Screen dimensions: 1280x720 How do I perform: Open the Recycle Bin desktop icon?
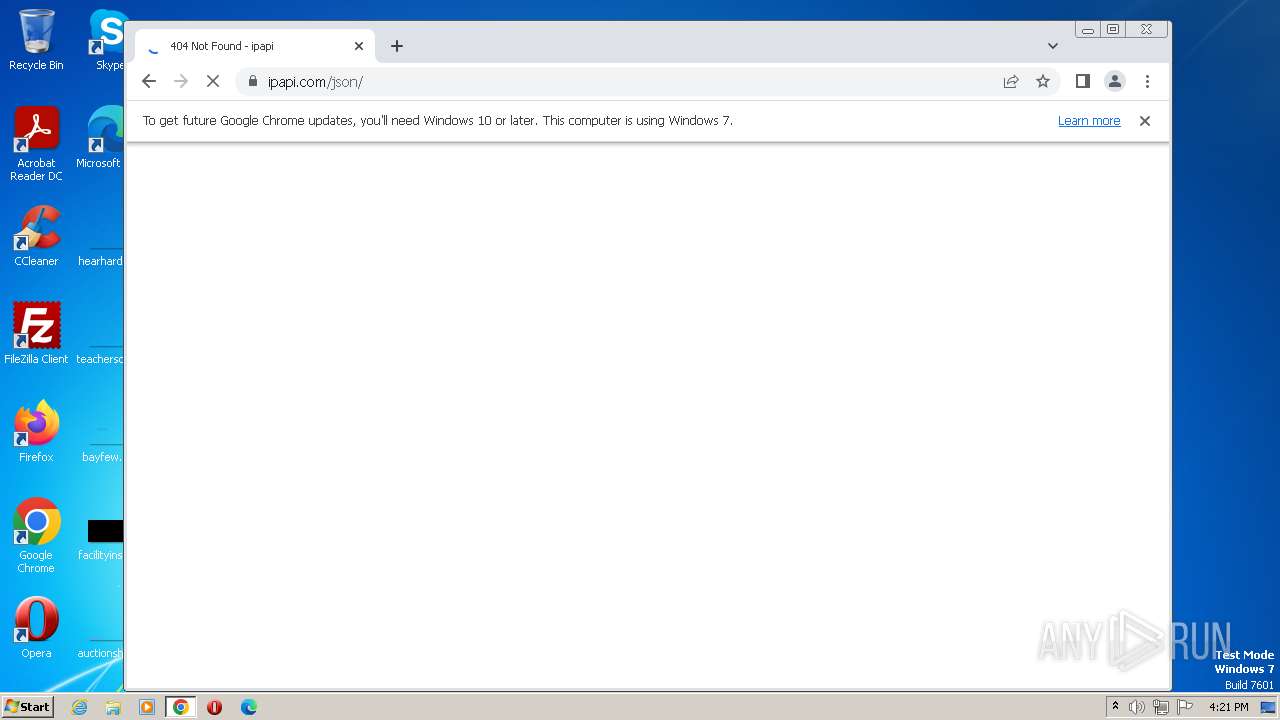tap(36, 40)
